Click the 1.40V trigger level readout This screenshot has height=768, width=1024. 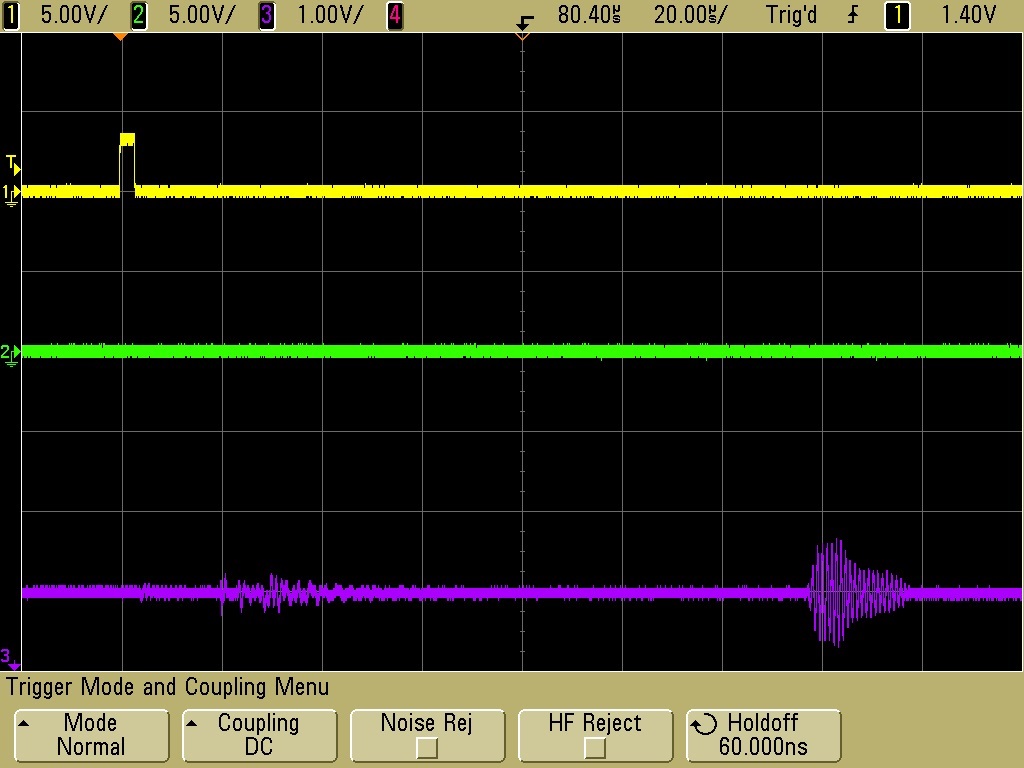point(968,15)
